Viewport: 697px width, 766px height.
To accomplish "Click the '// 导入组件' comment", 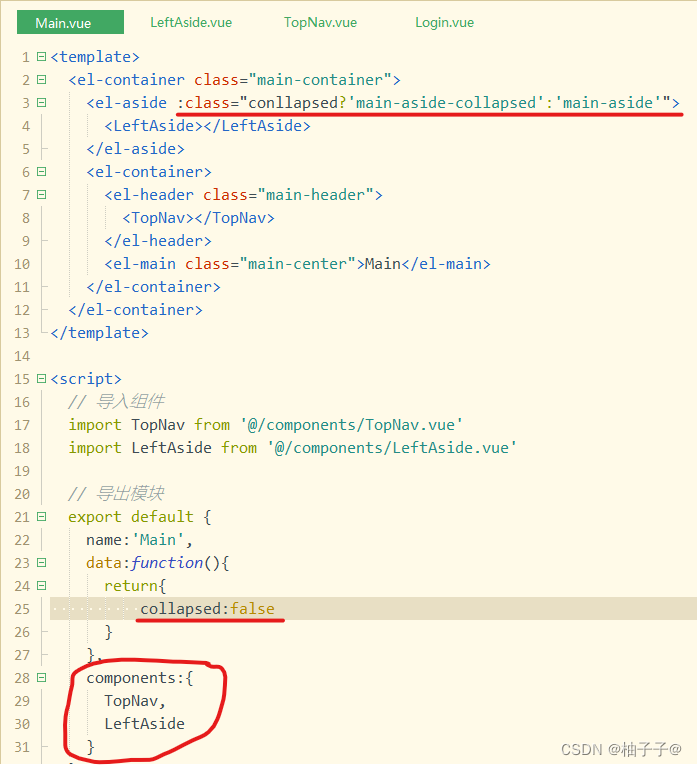I will tap(116, 402).
